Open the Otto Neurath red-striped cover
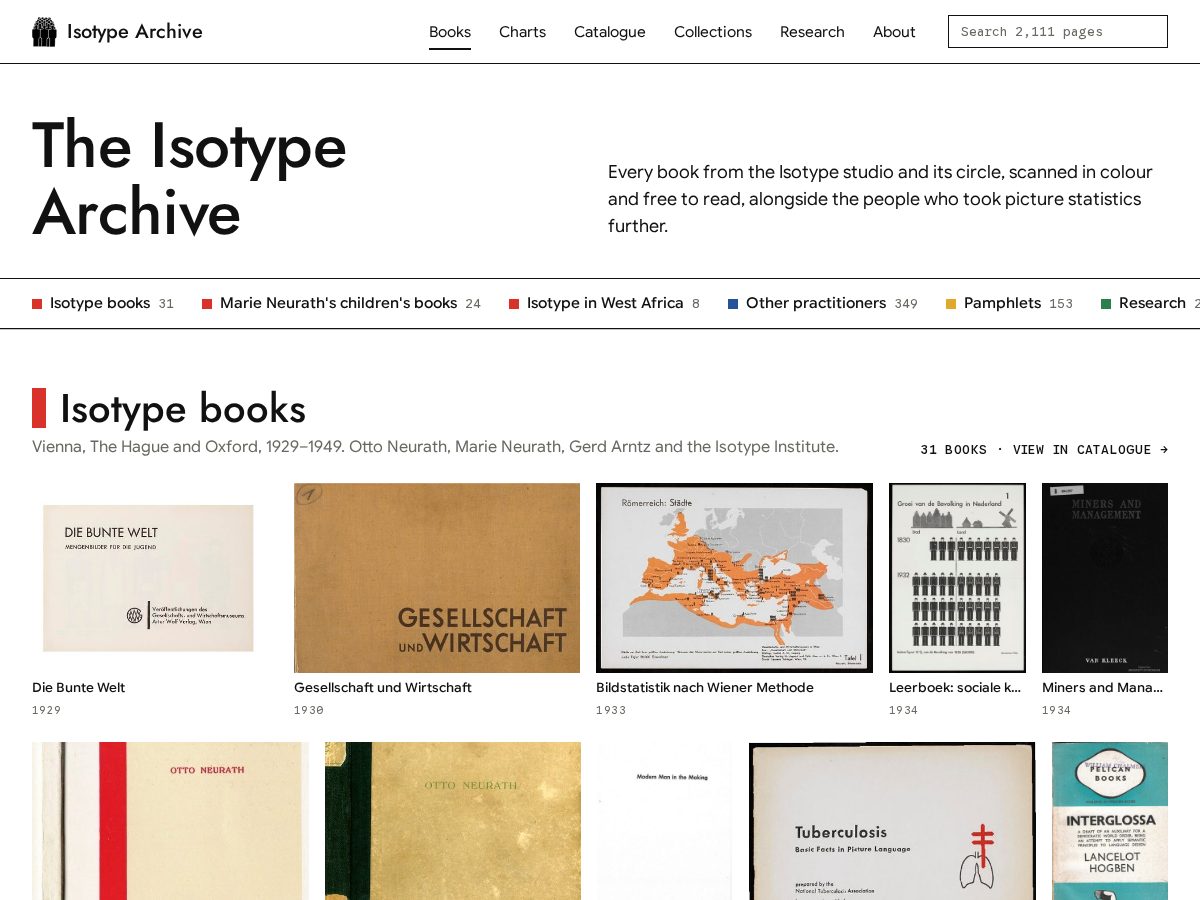1200x900 pixels. 170,821
